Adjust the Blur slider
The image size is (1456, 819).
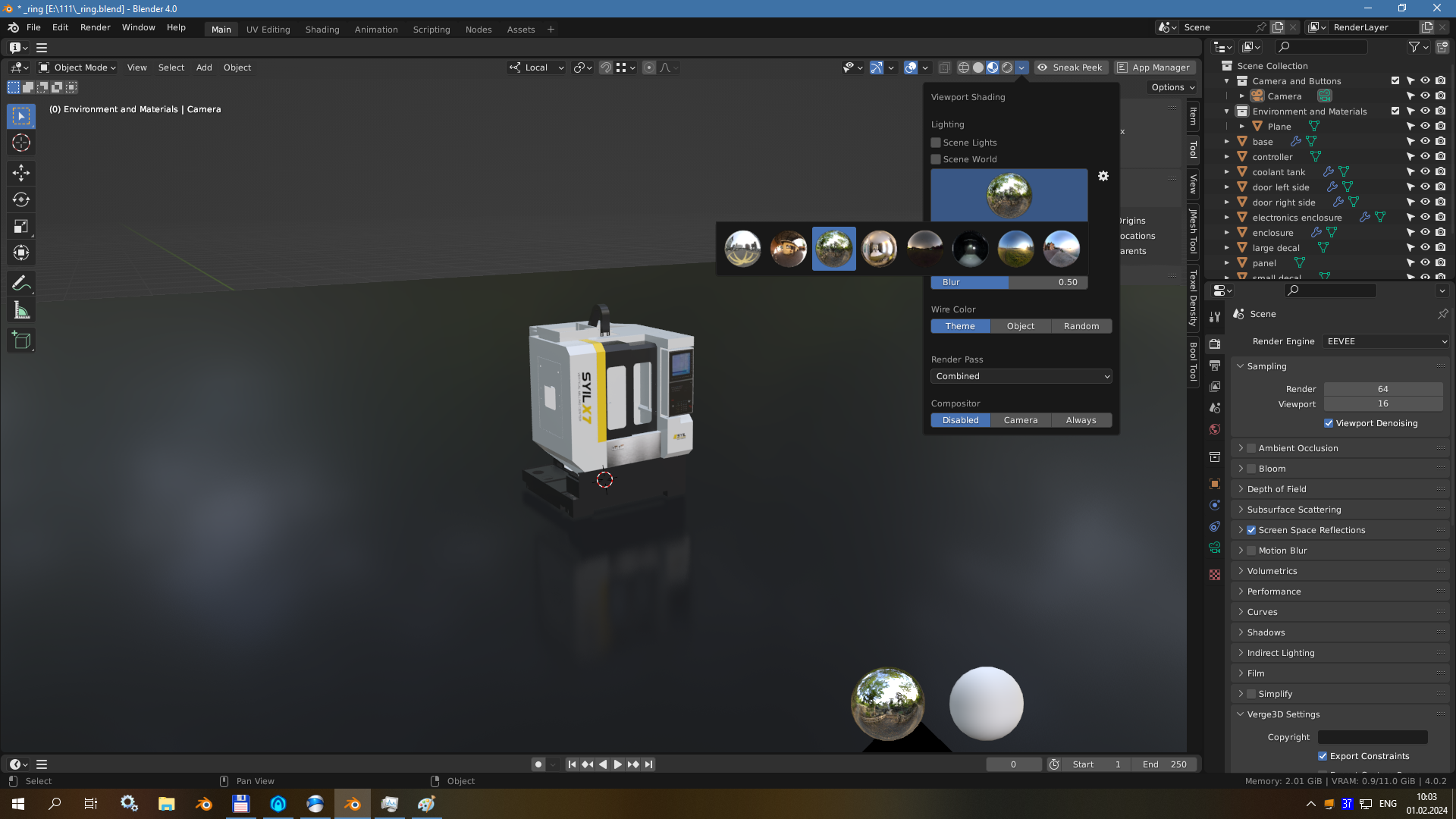coord(1009,282)
